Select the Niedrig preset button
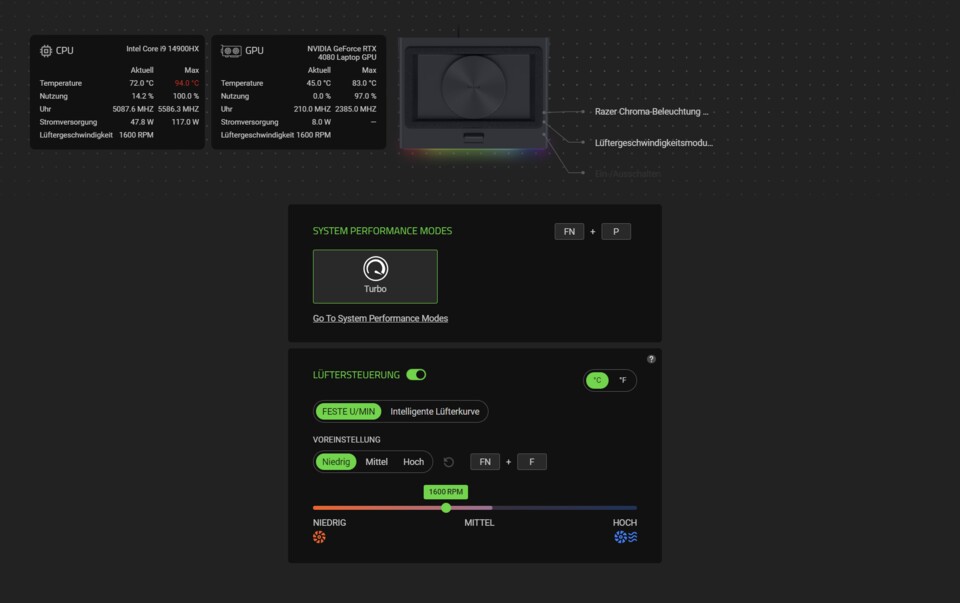The image size is (960, 603). click(x=335, y=462)
